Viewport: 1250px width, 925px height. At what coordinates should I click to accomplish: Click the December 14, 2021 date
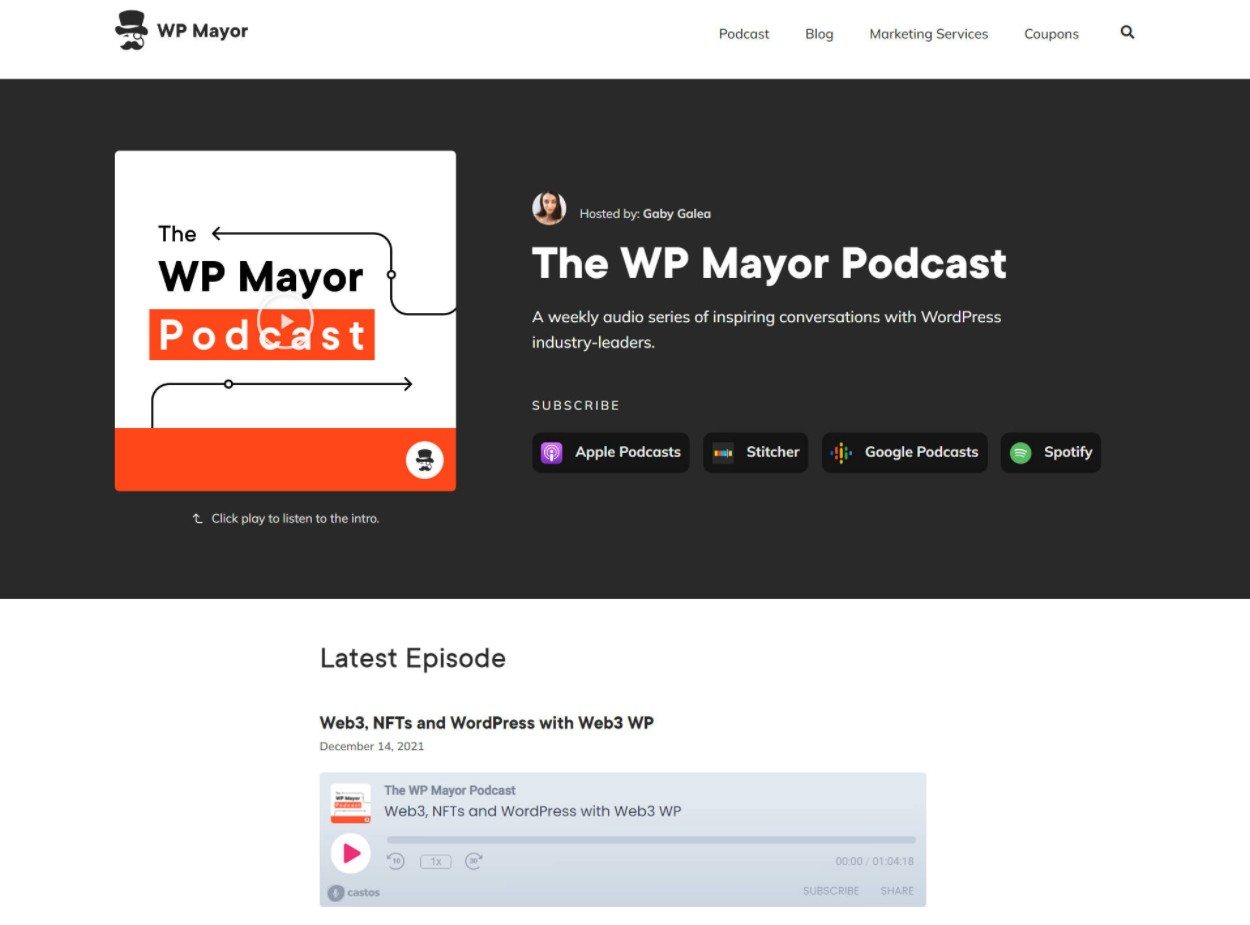372,746
